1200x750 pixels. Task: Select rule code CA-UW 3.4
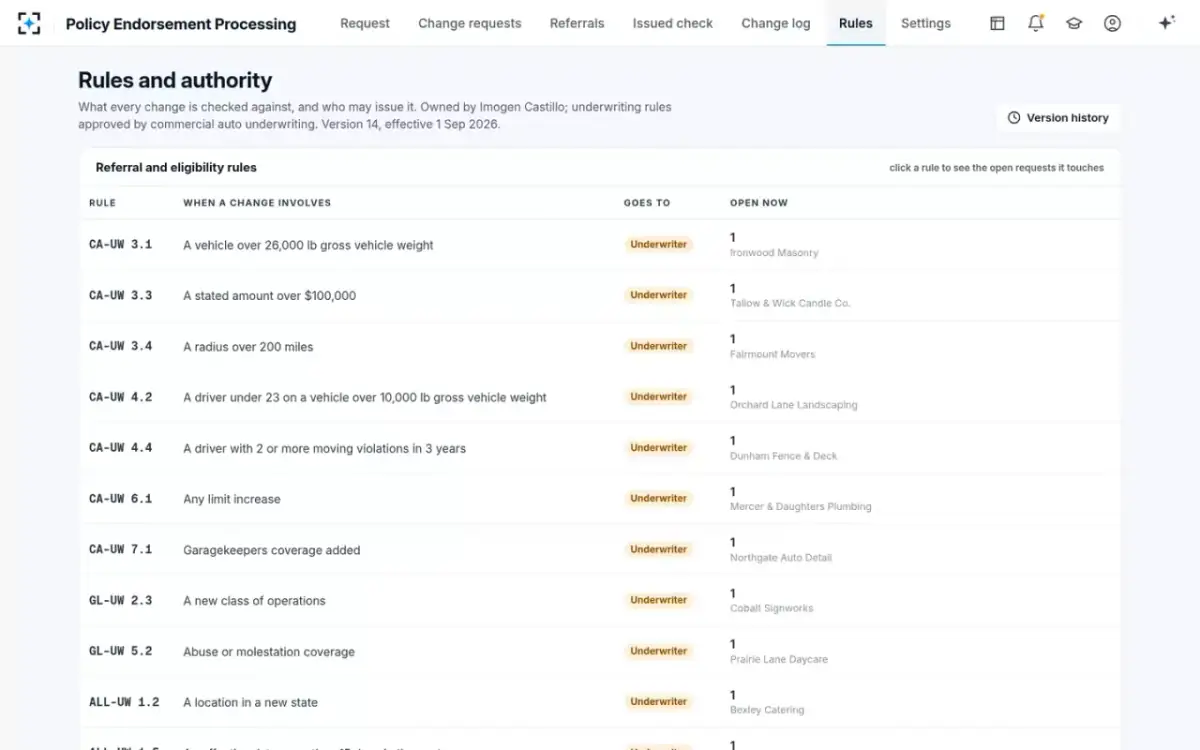(x=121, y=347)
